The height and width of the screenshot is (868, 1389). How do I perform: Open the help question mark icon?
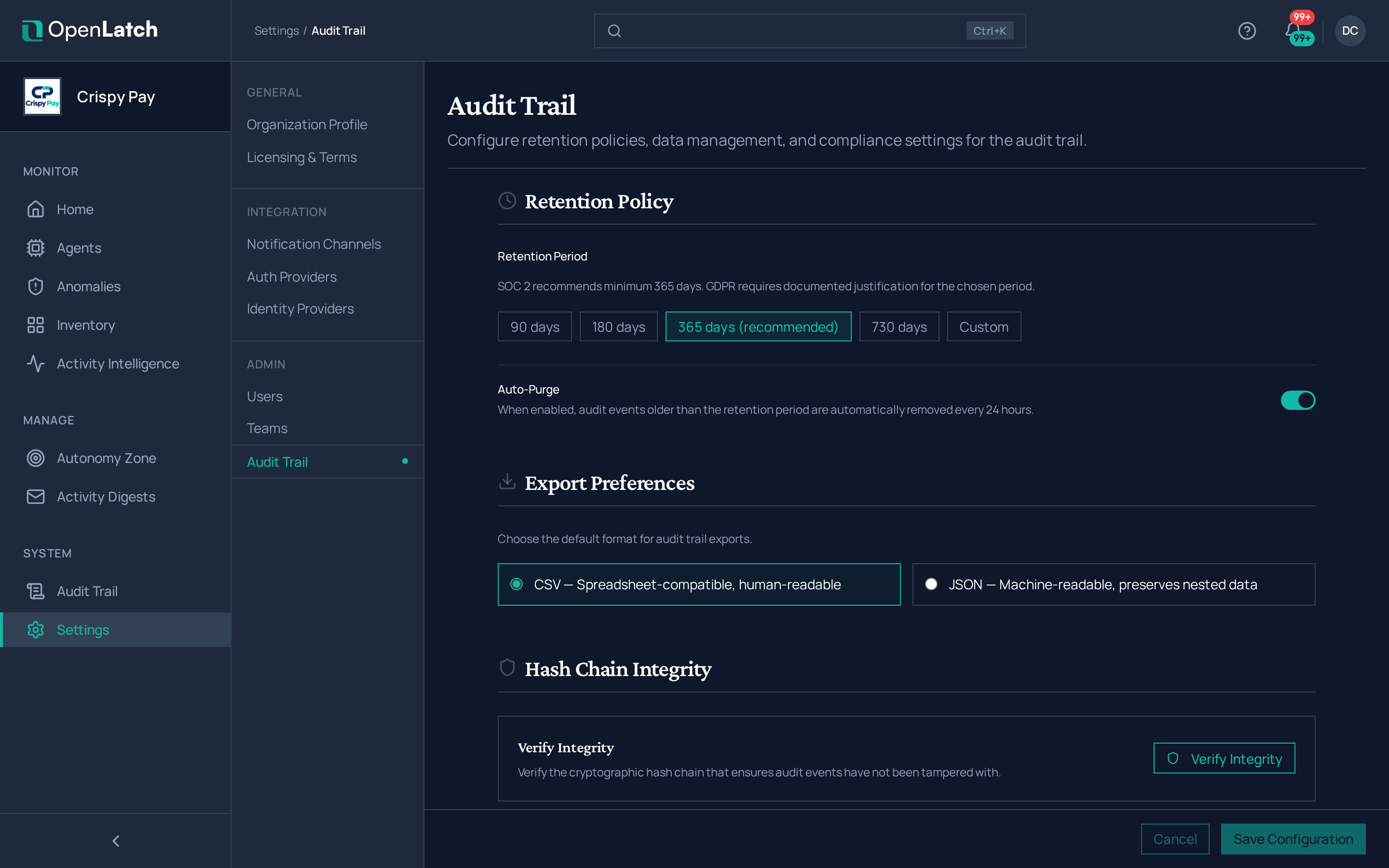[1247, 30]
